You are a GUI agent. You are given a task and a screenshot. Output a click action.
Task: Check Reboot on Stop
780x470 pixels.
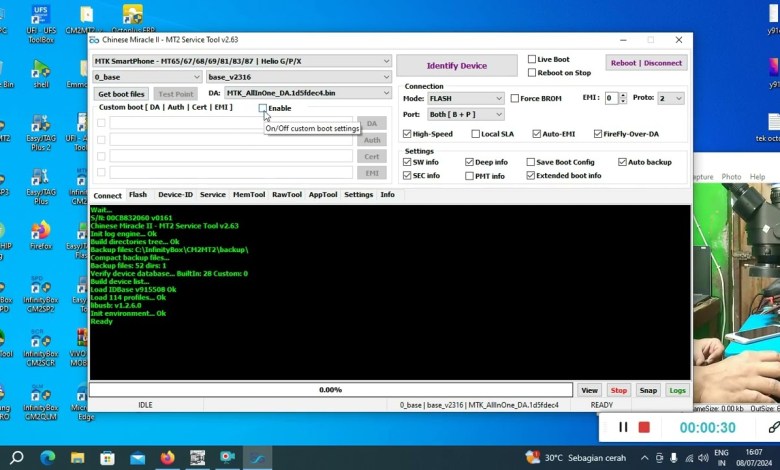click(x=532, y=73)
